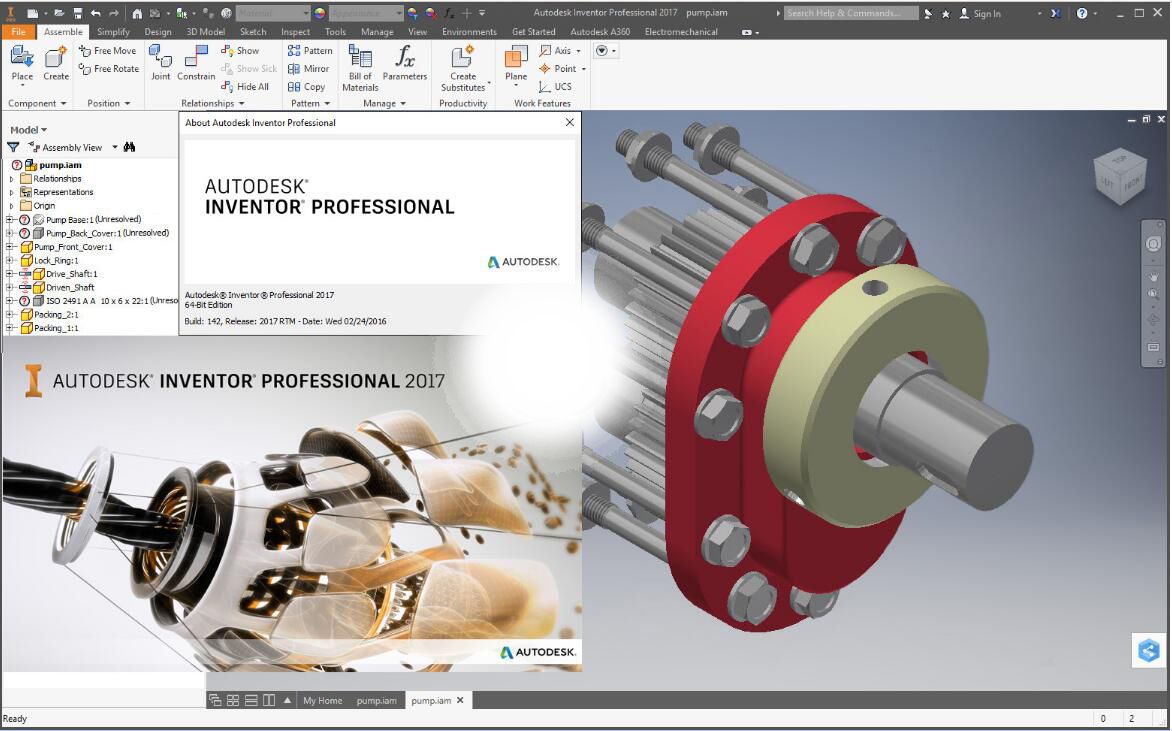Click Create Substitutes
Screen dimensions: 1172x731
point(463,68)
